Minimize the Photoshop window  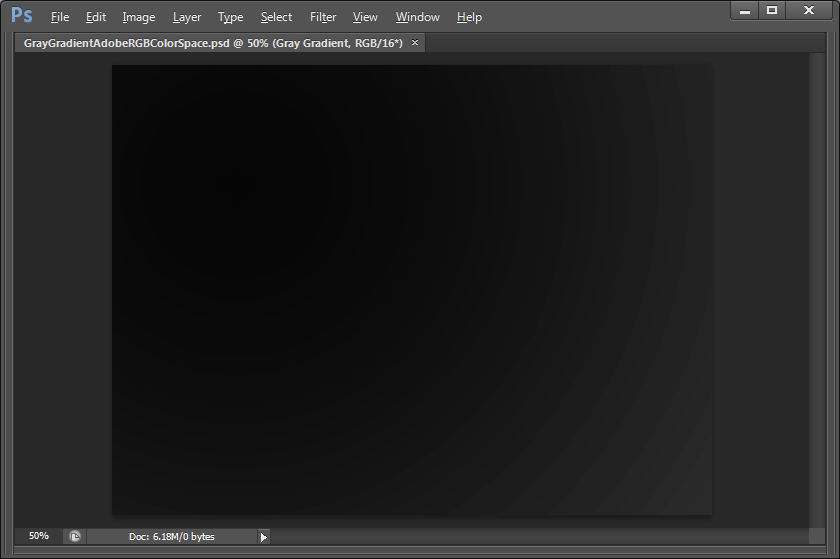tap(745, 11)
